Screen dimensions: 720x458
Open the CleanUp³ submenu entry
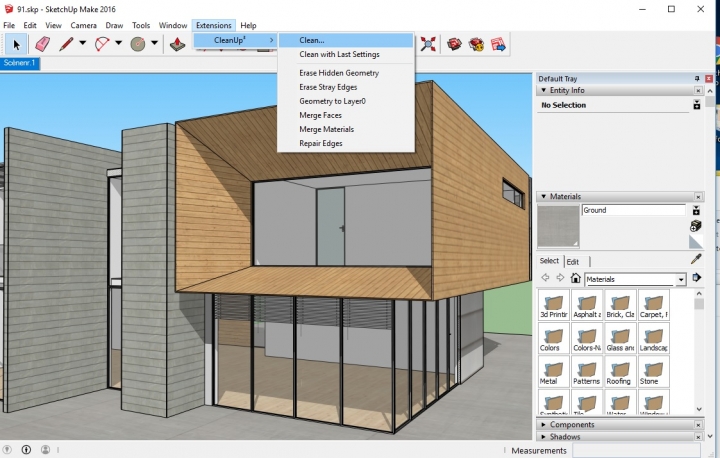pos(235,40)
